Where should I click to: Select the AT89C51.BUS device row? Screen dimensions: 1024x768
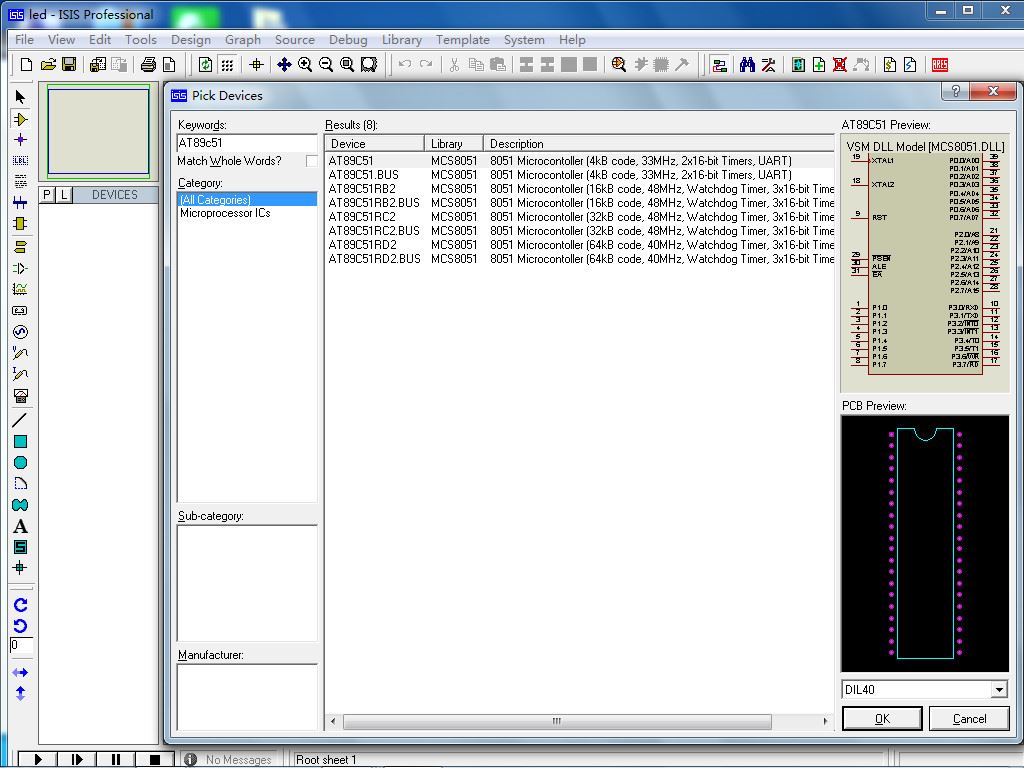point(580,175)
